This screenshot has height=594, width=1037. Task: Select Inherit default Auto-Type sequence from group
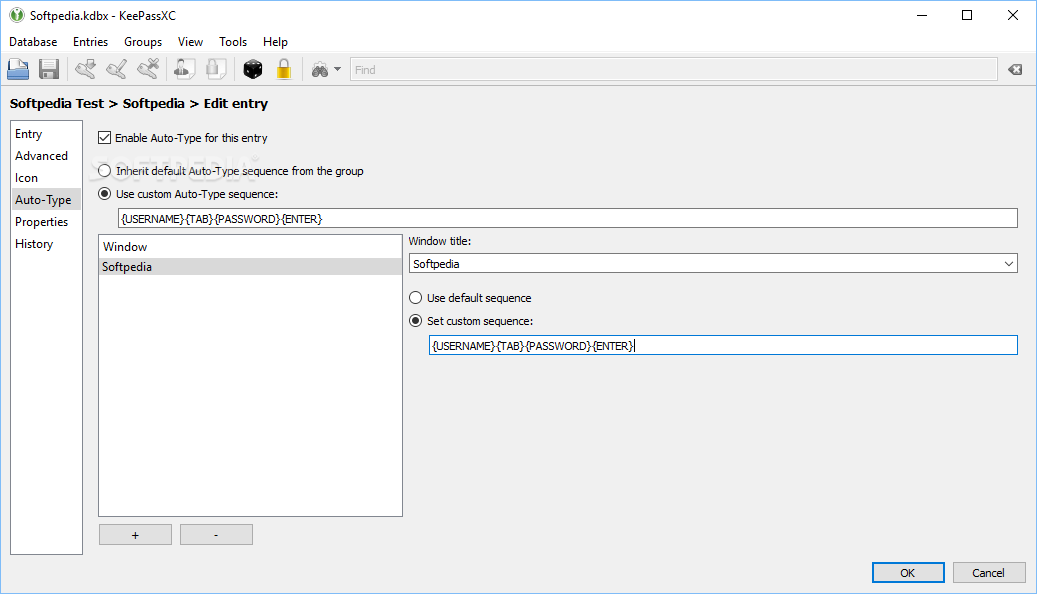[104, 171]
